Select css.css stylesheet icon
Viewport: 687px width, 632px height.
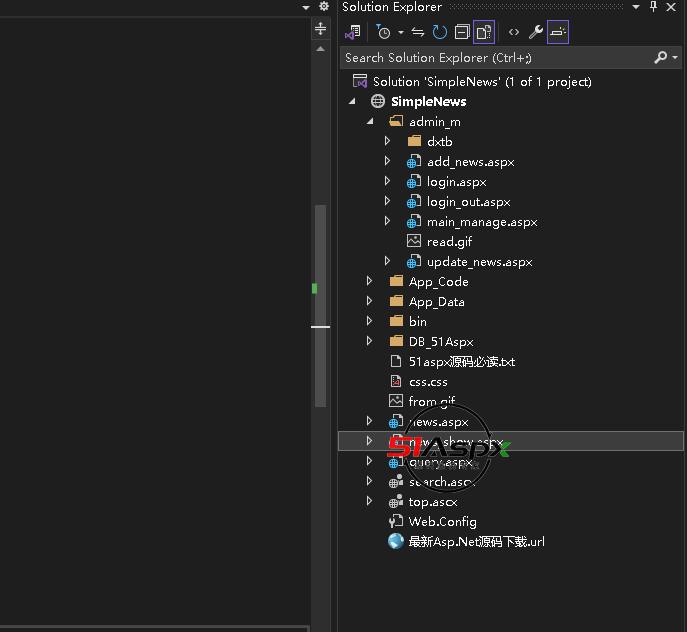396,381
